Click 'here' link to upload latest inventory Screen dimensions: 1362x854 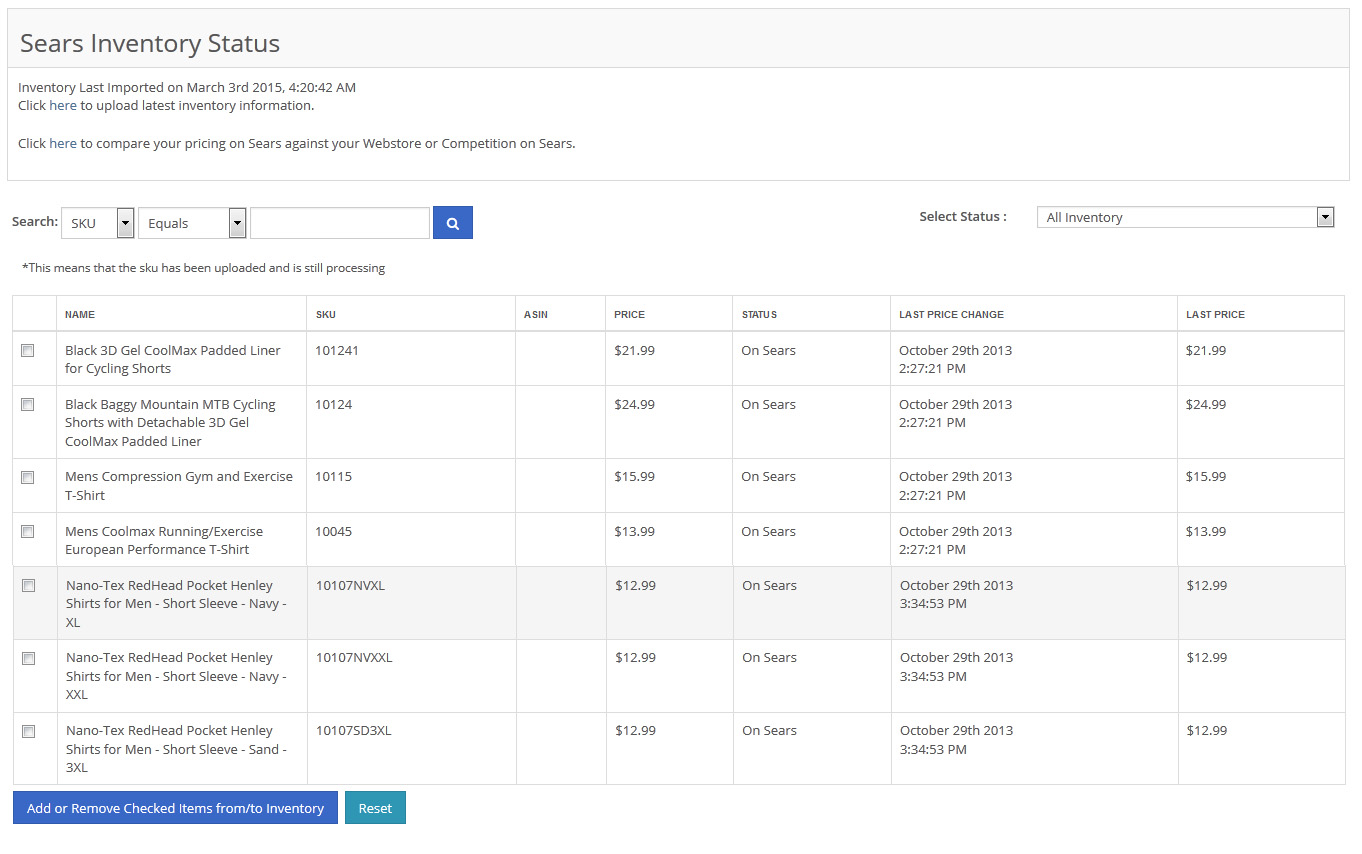coord(63,105)
